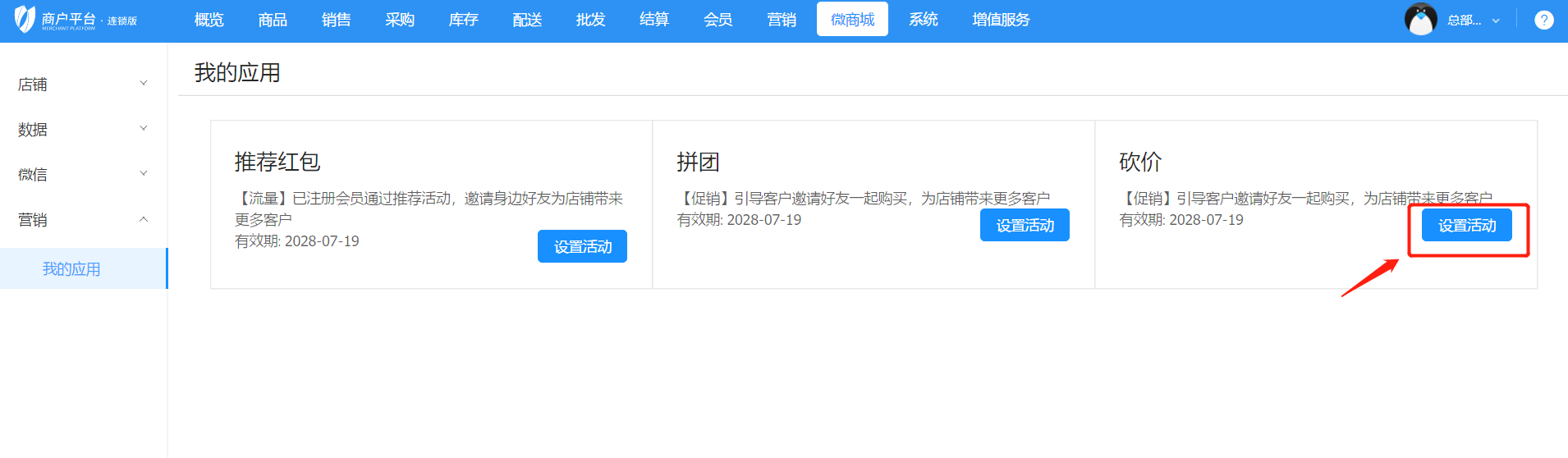The width and height of the screenshot is (1568, 458).
Task: Expand the 店铺 sidebar section
Action: pos(82,85)
